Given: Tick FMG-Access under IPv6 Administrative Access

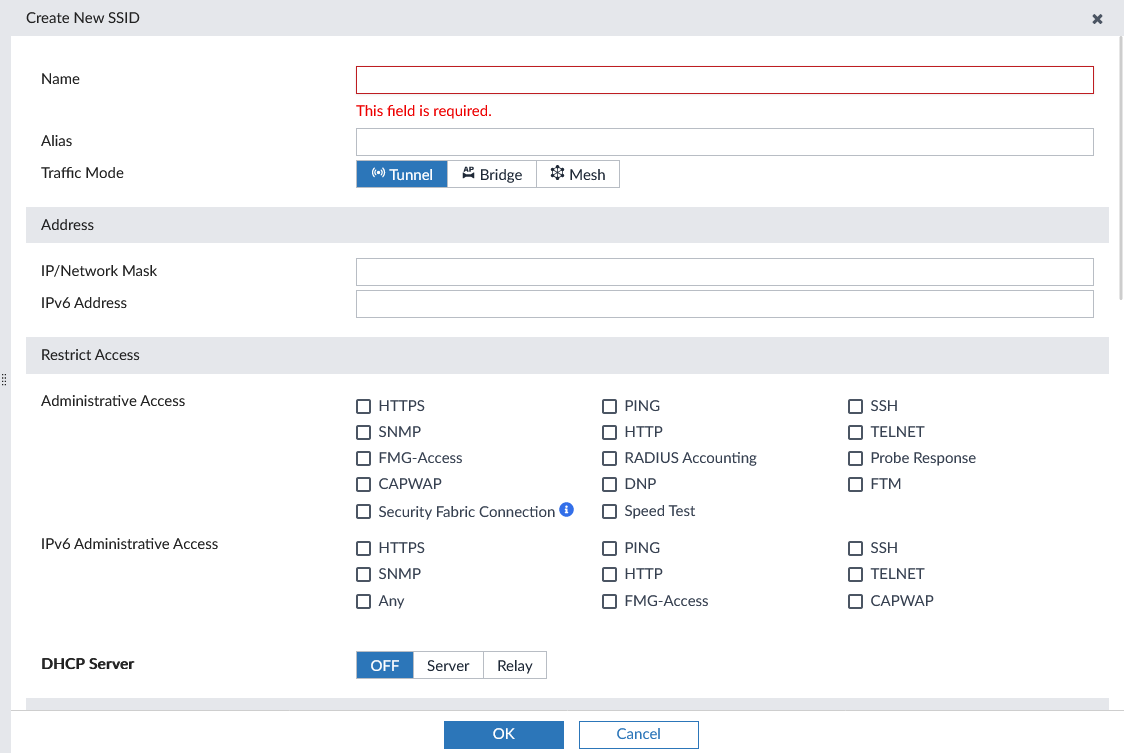Looking at the screenshot, I should pos(609,601).
